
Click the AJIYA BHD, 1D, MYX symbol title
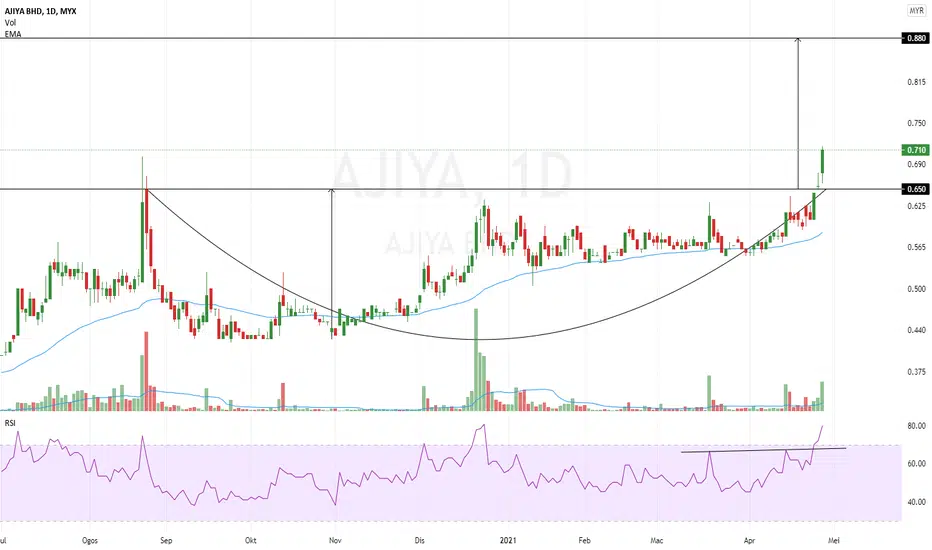(x=40, y=11)
